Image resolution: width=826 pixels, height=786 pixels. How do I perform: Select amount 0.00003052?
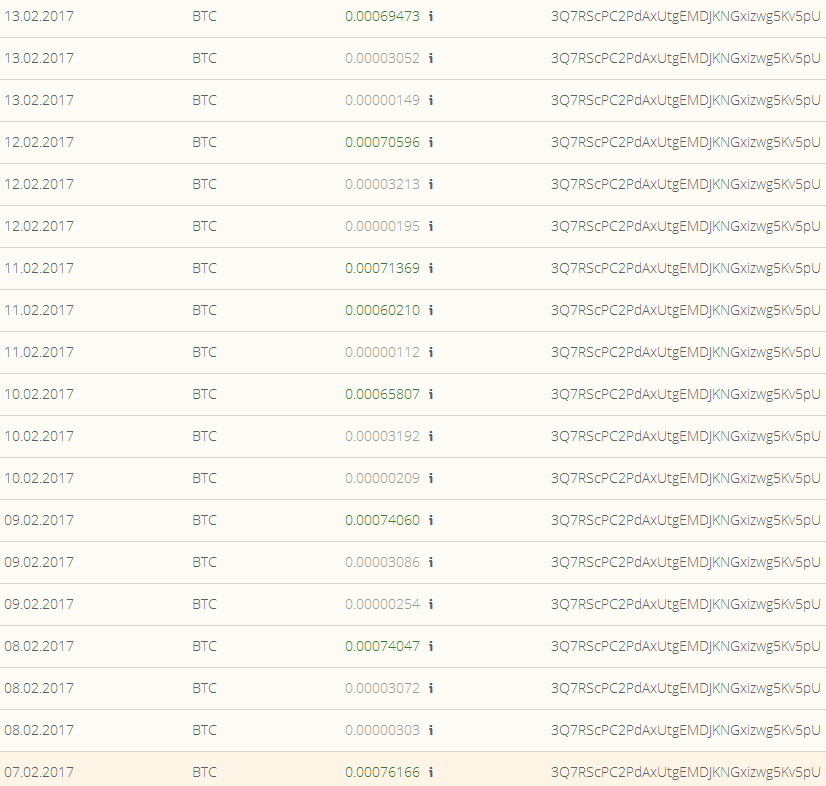click(382, 58)
